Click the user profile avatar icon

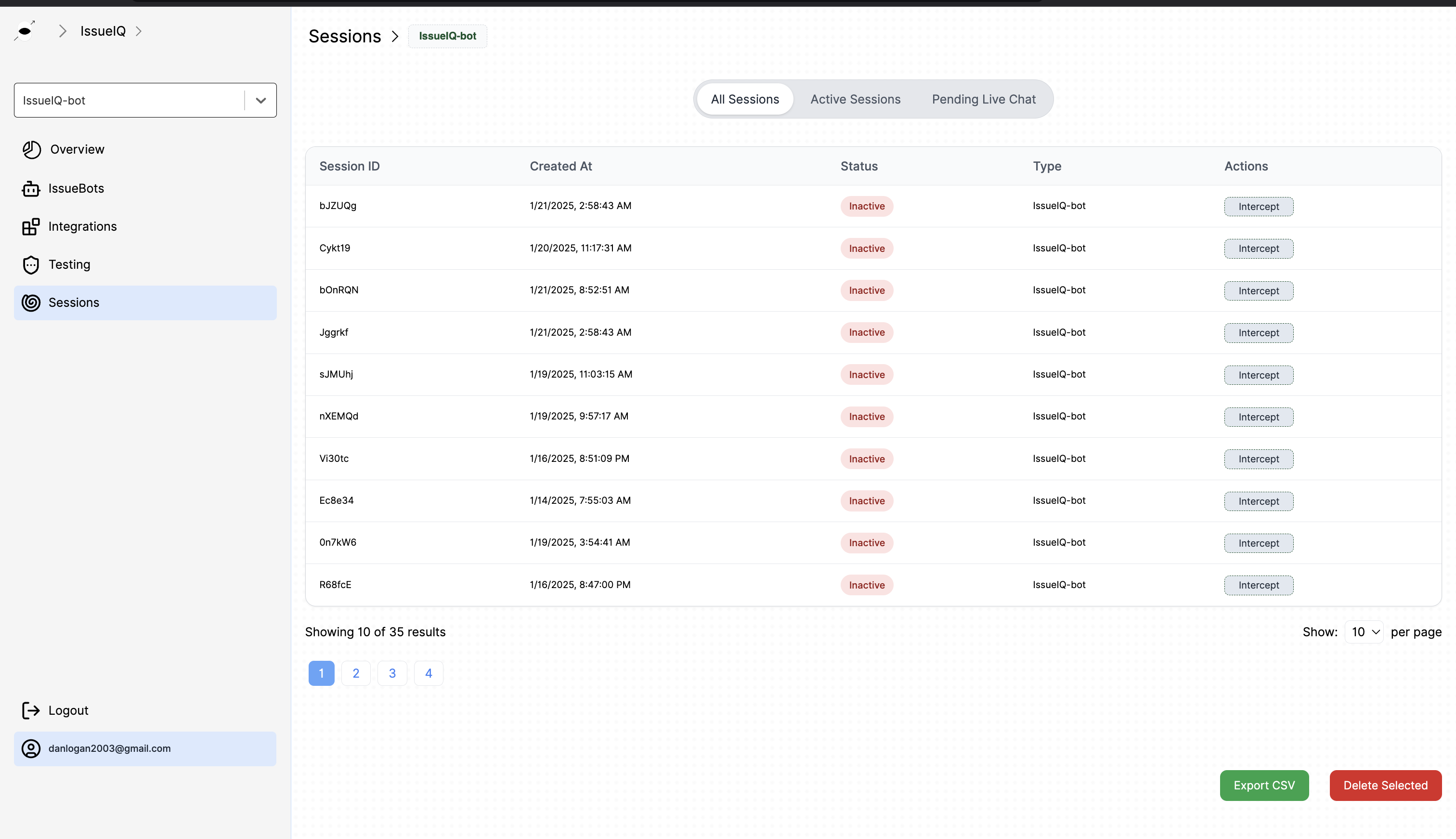pyautogui.click(x=30, y=748)
